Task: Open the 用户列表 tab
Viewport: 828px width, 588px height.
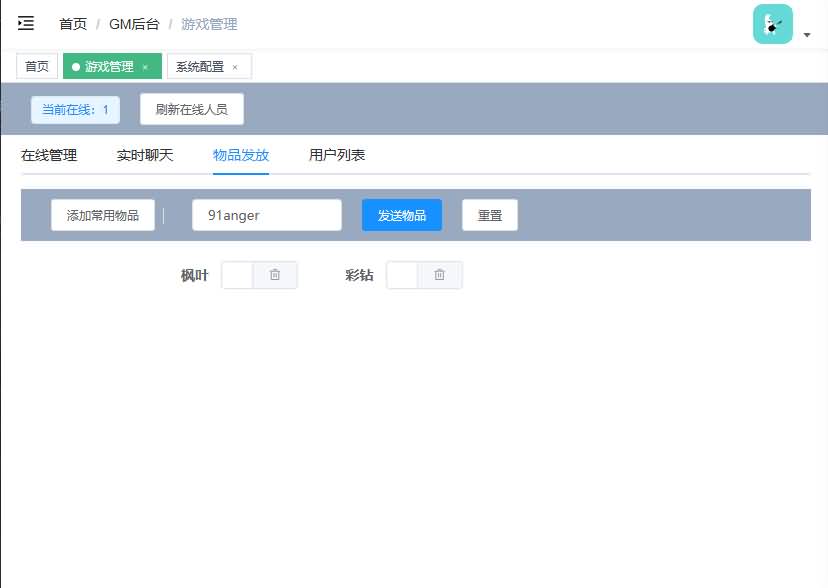Action: [x=336, y=155]
